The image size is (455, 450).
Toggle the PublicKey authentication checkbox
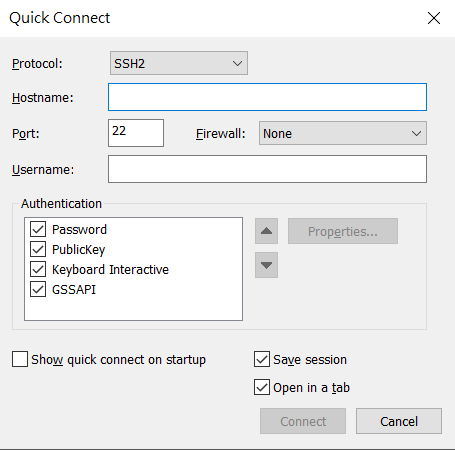pos(38,249)
